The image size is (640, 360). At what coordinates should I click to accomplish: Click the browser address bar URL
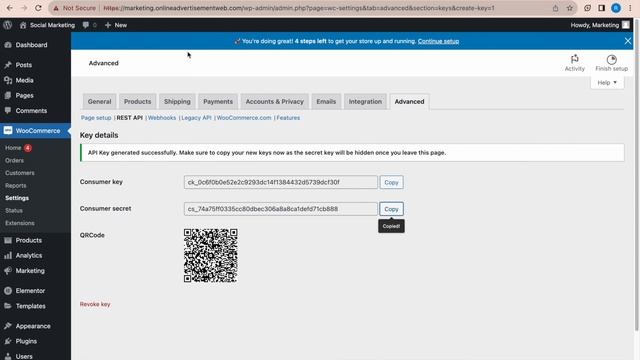tap(299, 8)
